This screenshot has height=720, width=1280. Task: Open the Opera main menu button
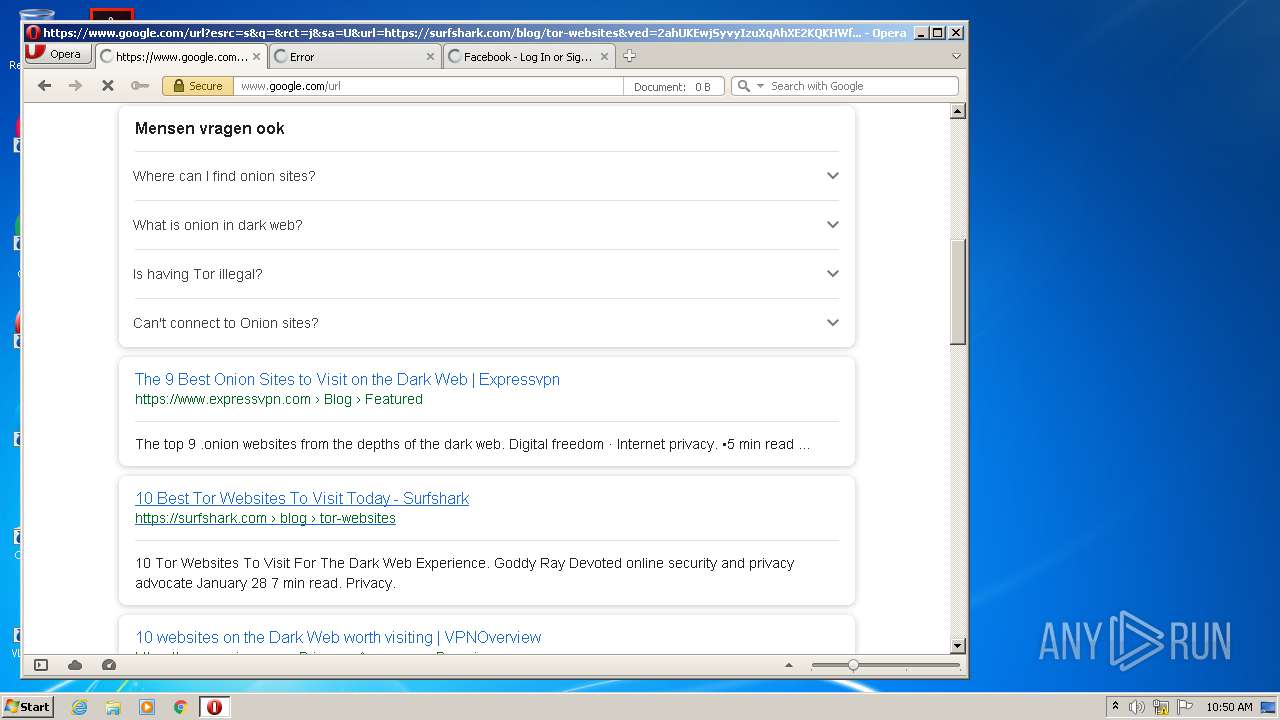(58, 54)
